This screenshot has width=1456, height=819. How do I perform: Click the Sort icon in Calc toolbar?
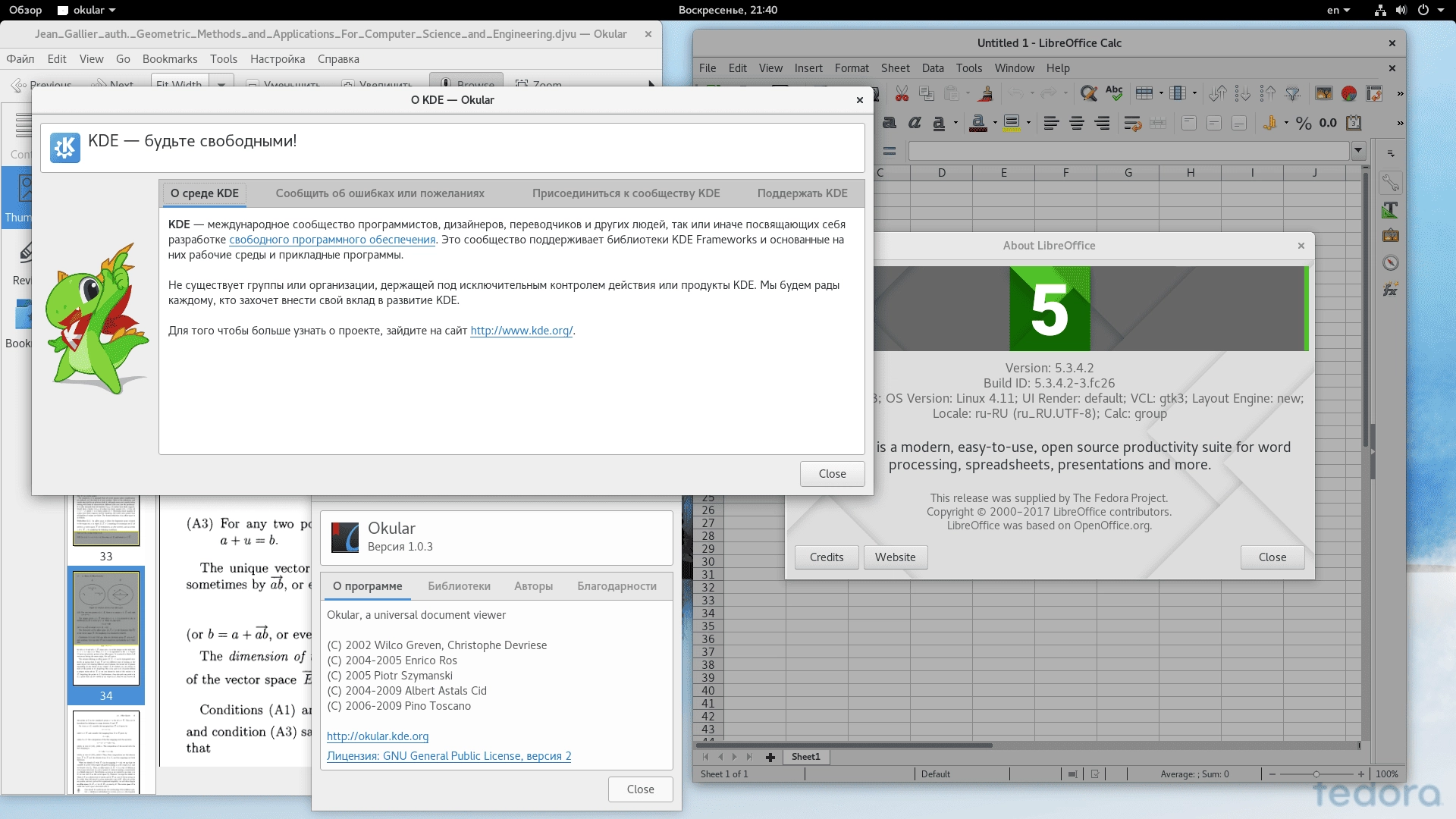pos(1218,93)
